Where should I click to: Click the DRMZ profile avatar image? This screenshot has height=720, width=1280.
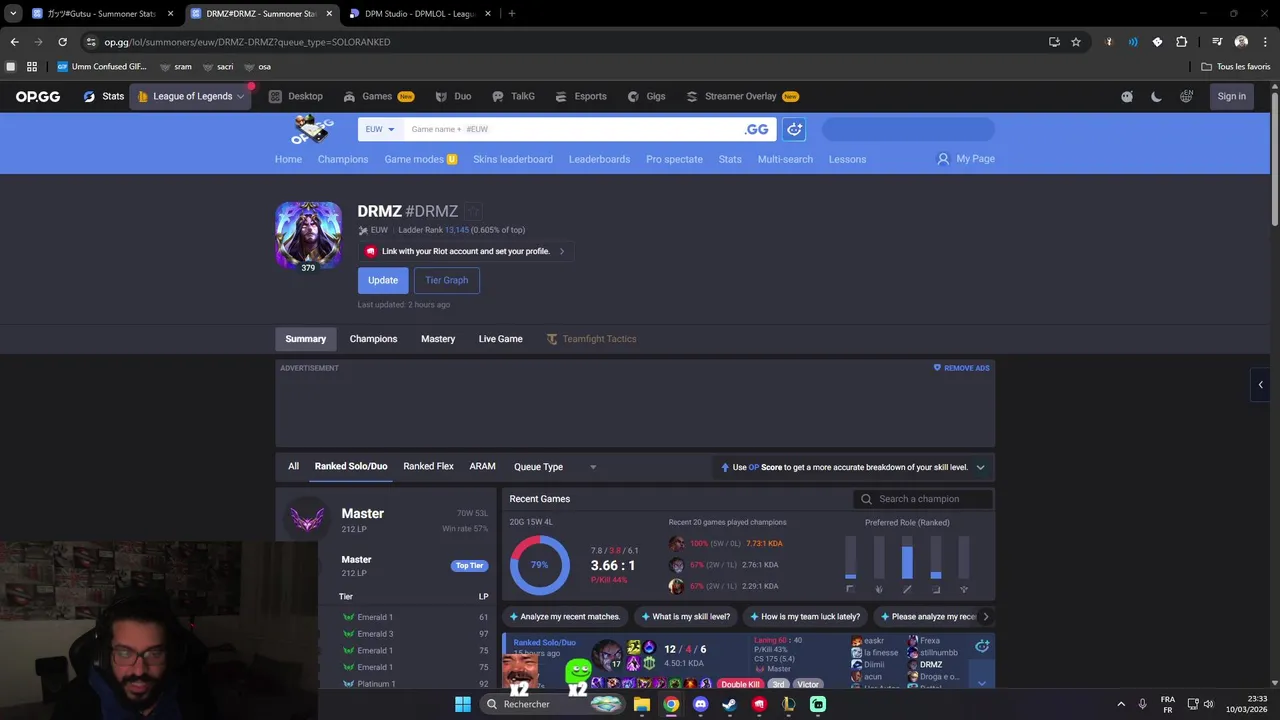[x=308, y=235]
